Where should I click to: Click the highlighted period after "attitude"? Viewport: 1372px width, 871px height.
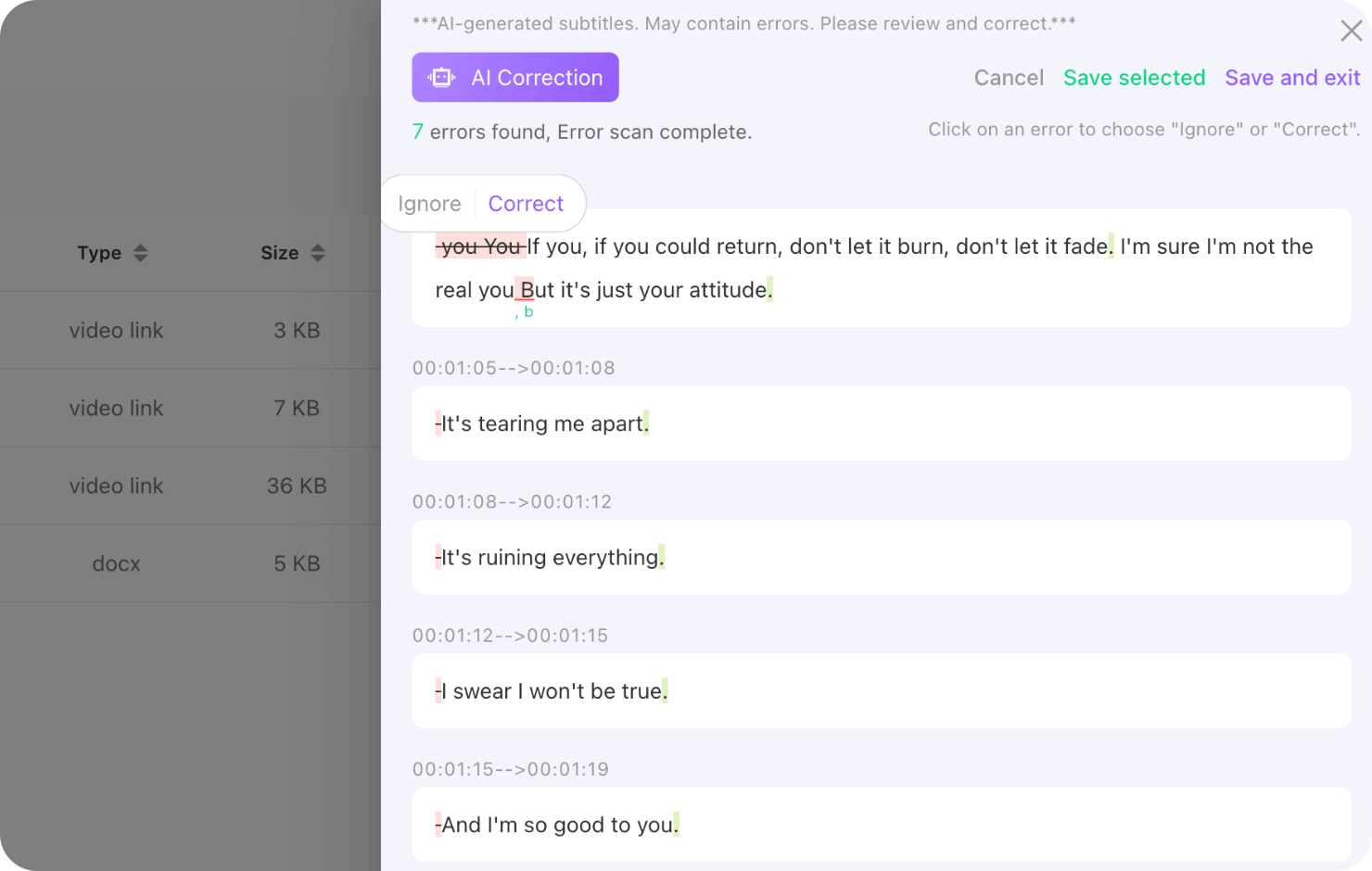click(x=769, y=290)
